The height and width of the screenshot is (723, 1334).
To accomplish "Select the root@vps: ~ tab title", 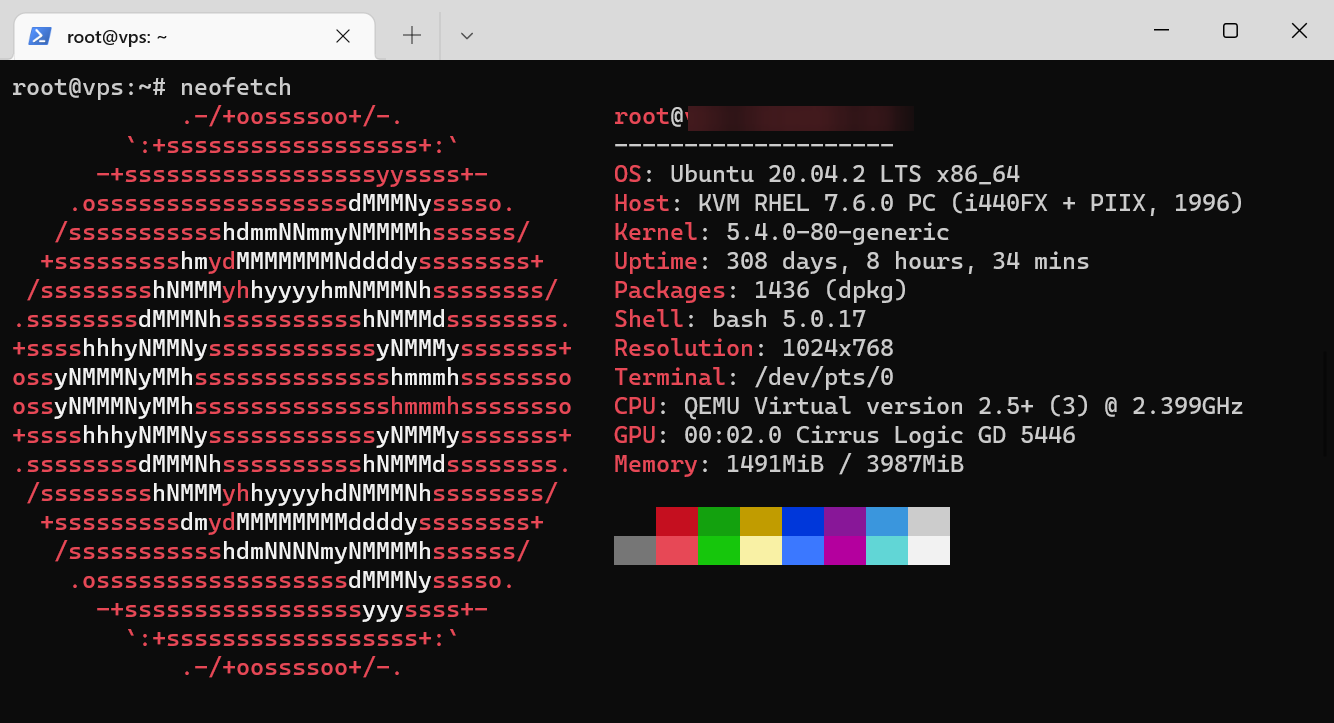I will [x=117, y=37].
